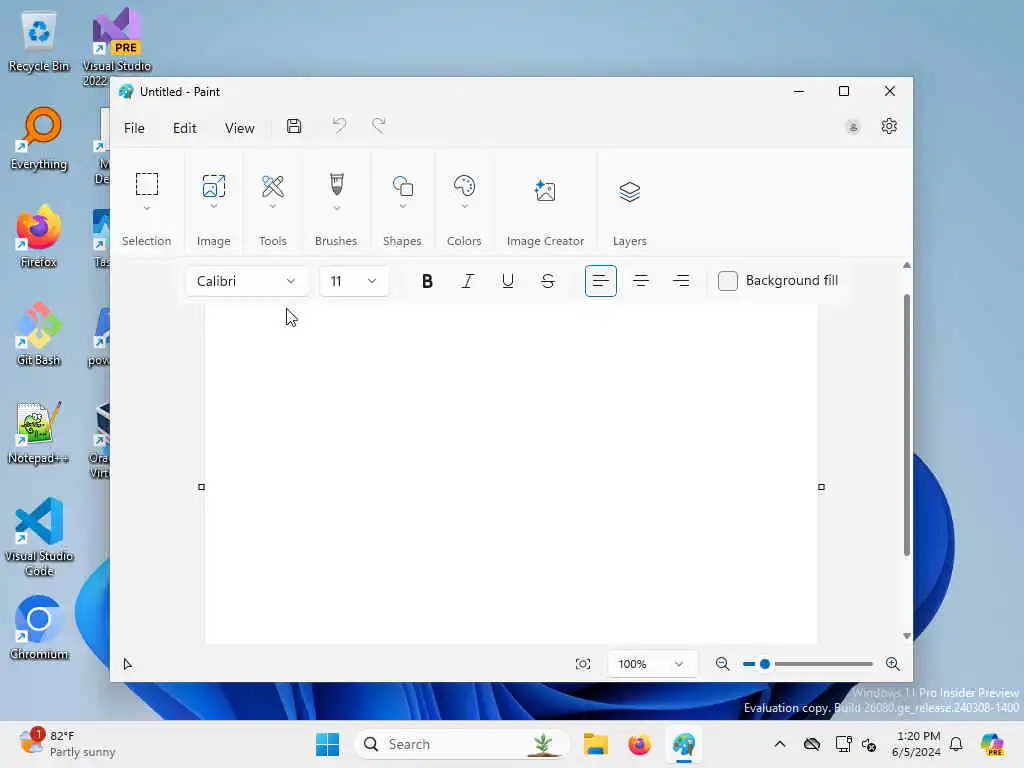The image size is (1024, 768).
Task: Click the Undo arrow
Action: tap(339, 125)
